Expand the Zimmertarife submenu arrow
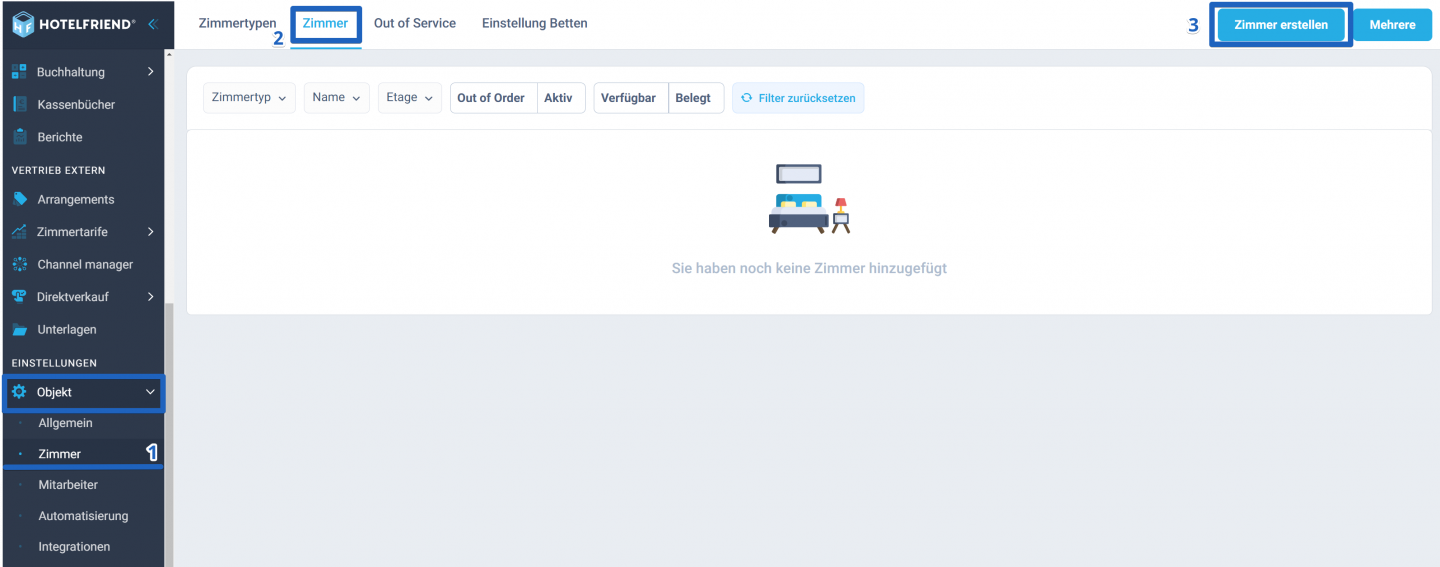The width and height of the screenshot is (1440, 567). point(150,232)
